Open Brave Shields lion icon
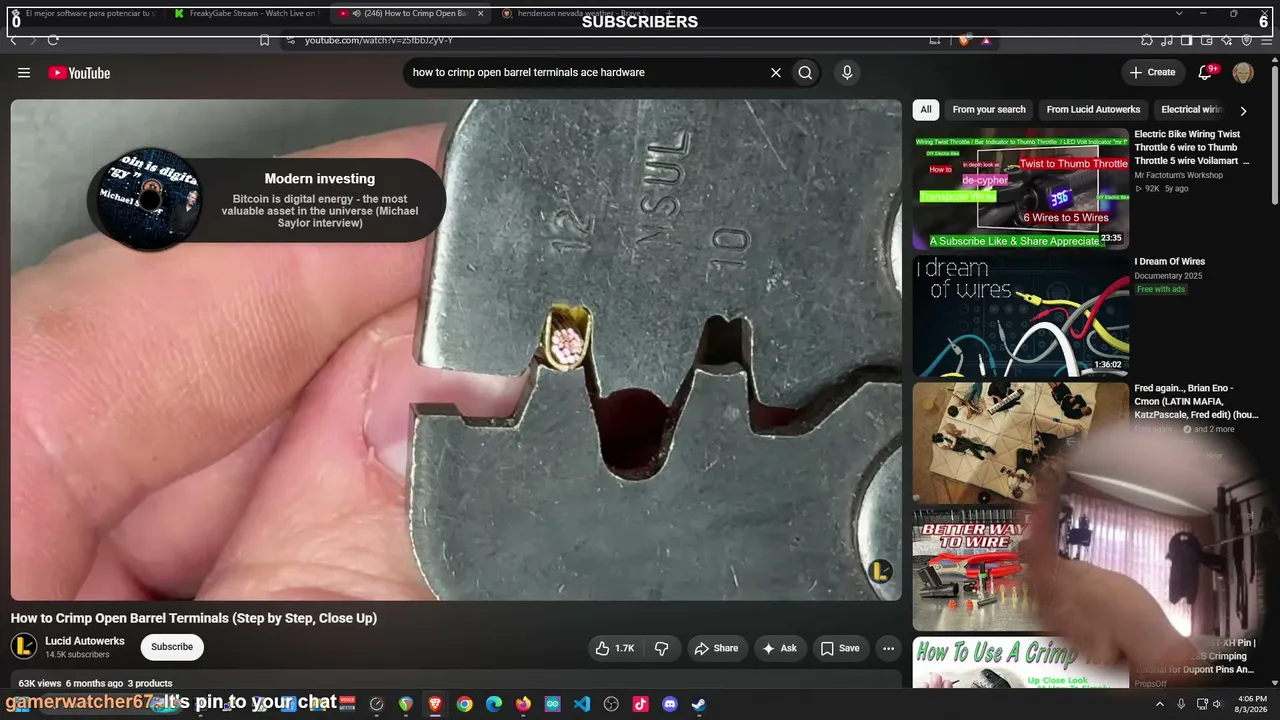 (x=964, y=40)
